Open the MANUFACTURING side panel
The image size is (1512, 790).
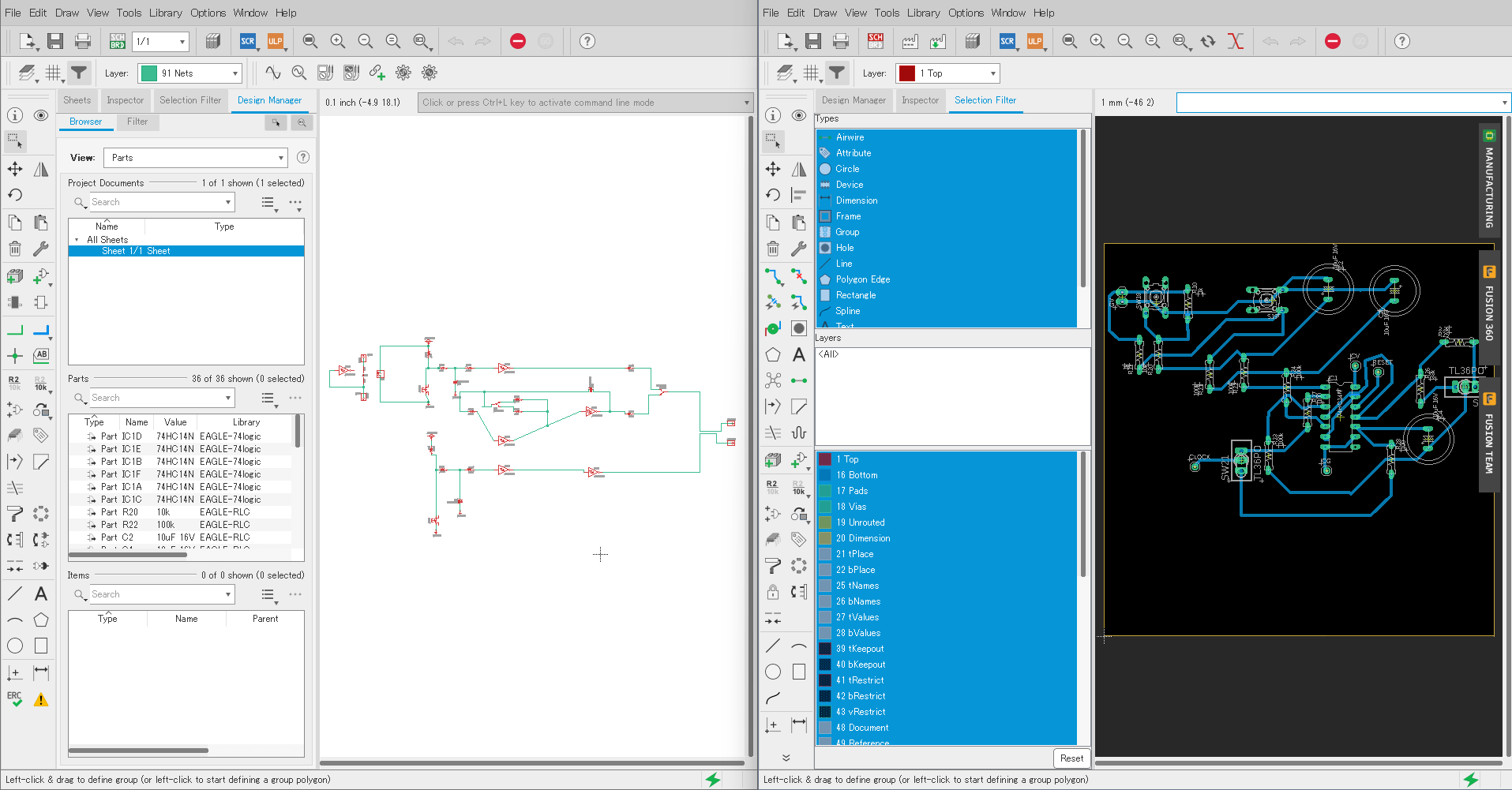[x=1488, y=180]
